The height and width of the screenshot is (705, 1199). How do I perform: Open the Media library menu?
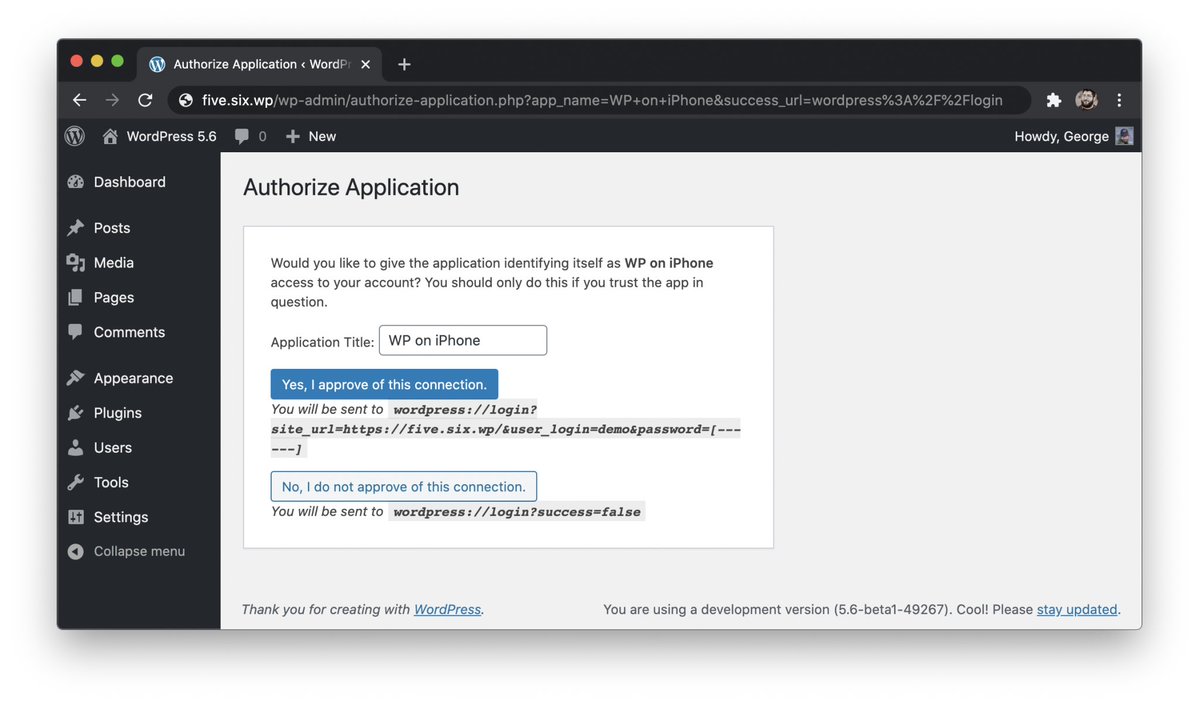(113, 262)
